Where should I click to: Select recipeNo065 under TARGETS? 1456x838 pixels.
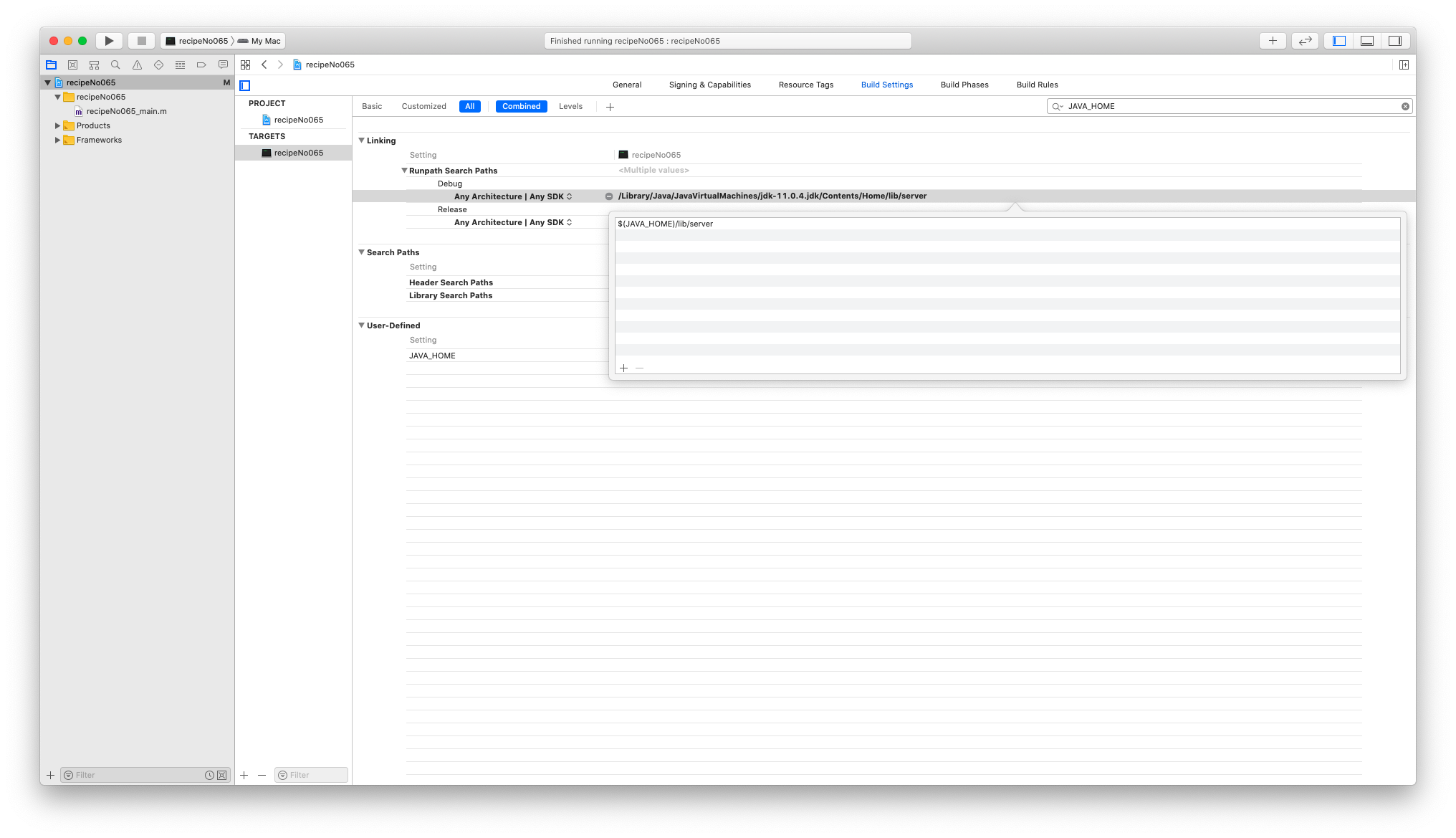[x=293, y=153]
